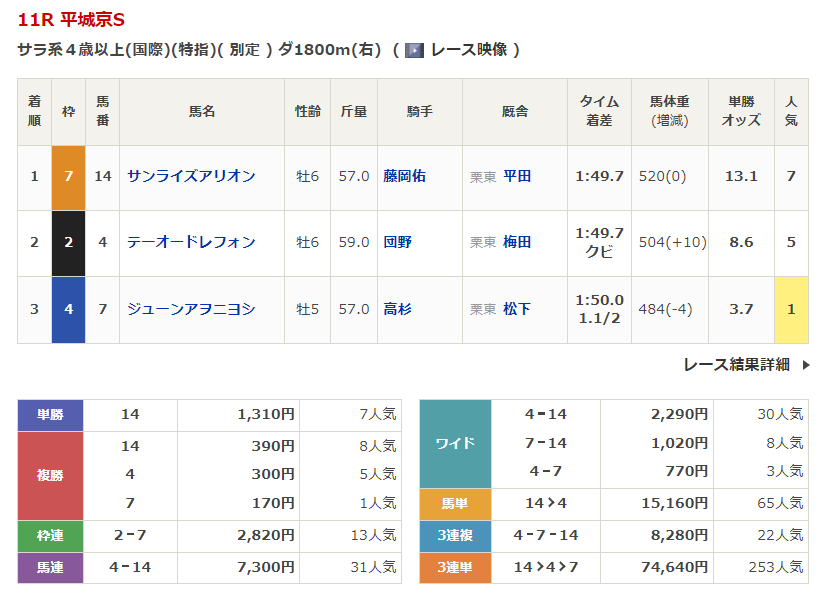Open jockey 高杉 profile link
Screen dimensions: 823x594
(397, 309)
